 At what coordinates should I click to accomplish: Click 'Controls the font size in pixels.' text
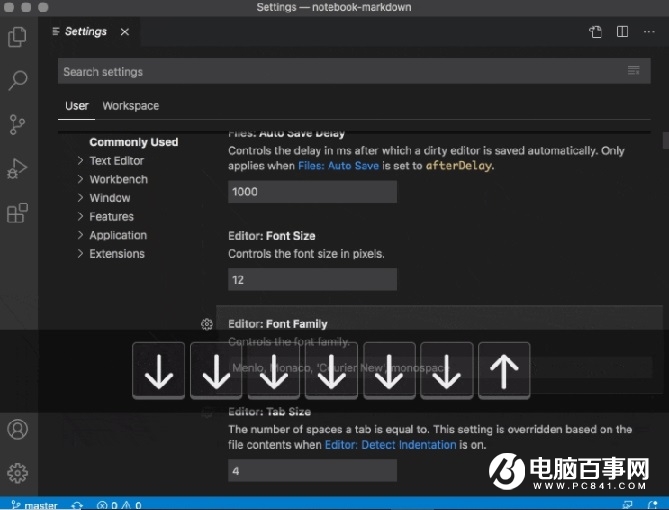pos(306,254)
